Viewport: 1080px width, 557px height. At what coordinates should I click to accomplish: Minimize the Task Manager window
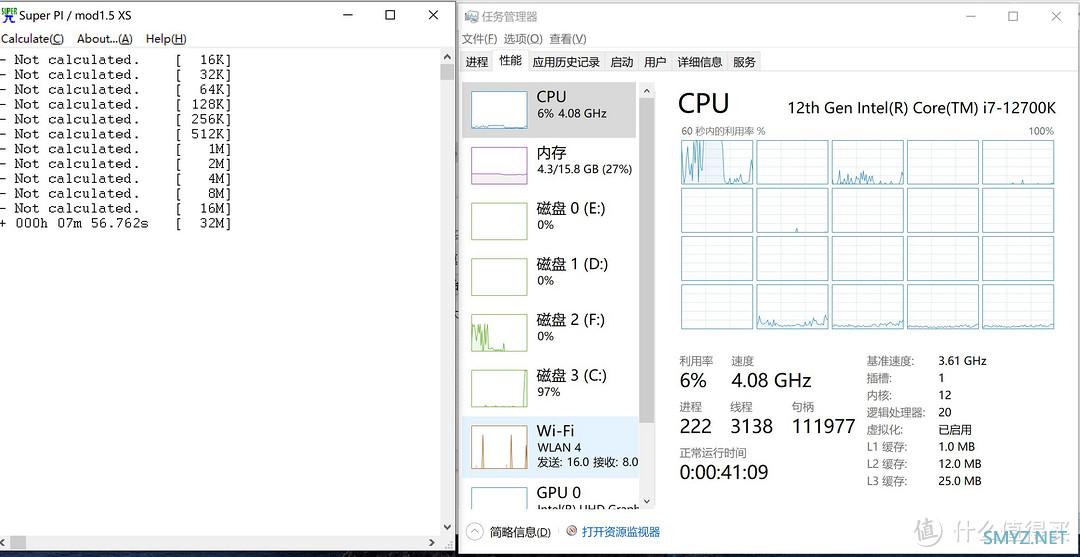pos(970,17)
